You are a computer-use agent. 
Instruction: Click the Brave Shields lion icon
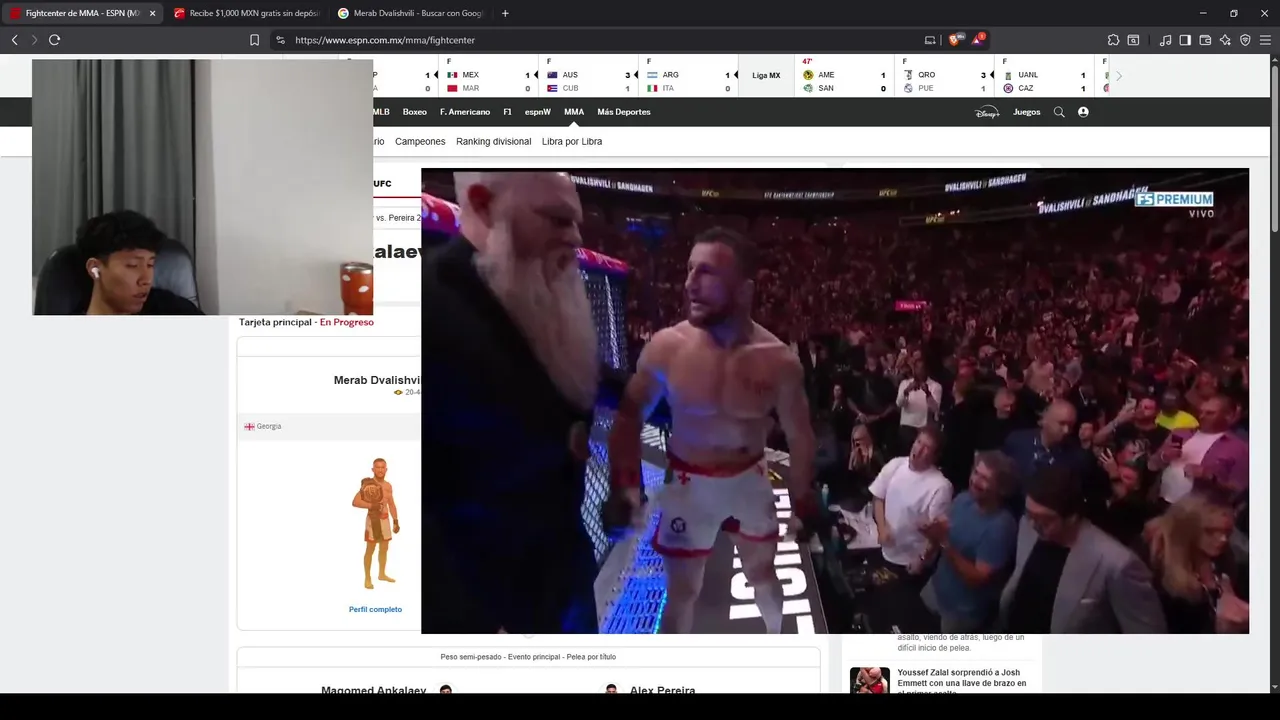(x=956, y=40)
